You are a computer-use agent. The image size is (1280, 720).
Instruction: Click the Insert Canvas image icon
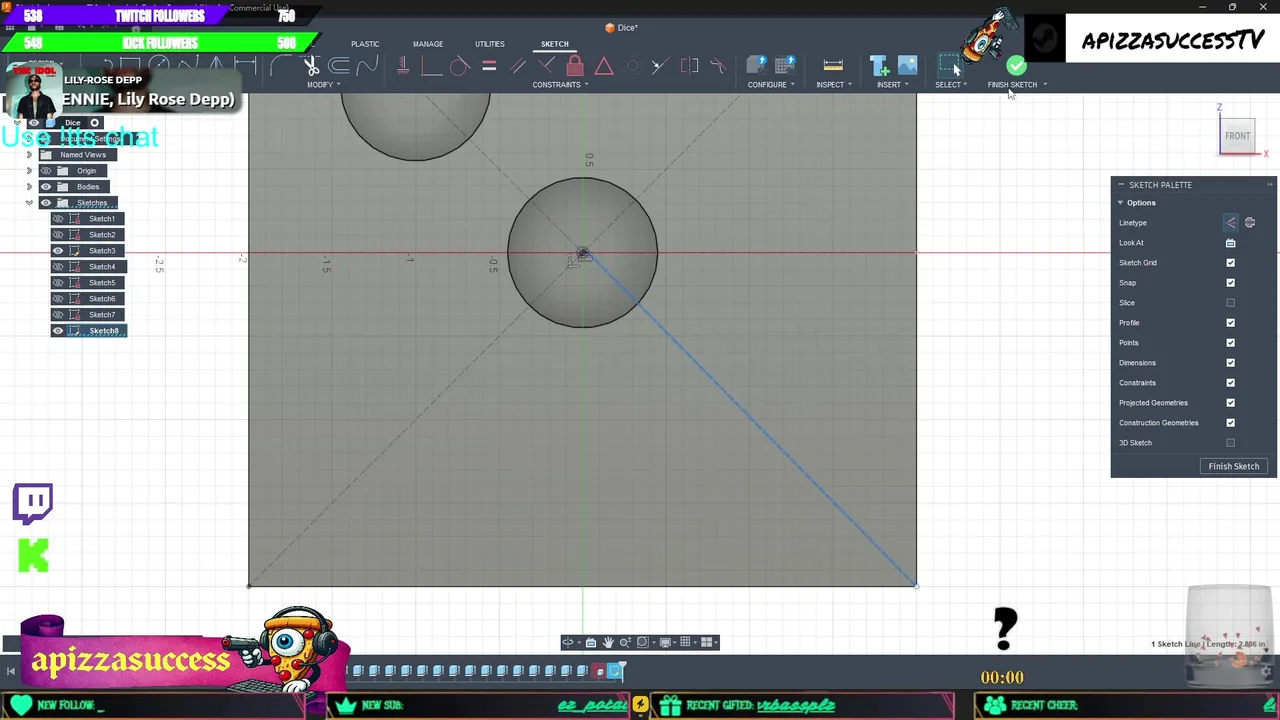907,66
